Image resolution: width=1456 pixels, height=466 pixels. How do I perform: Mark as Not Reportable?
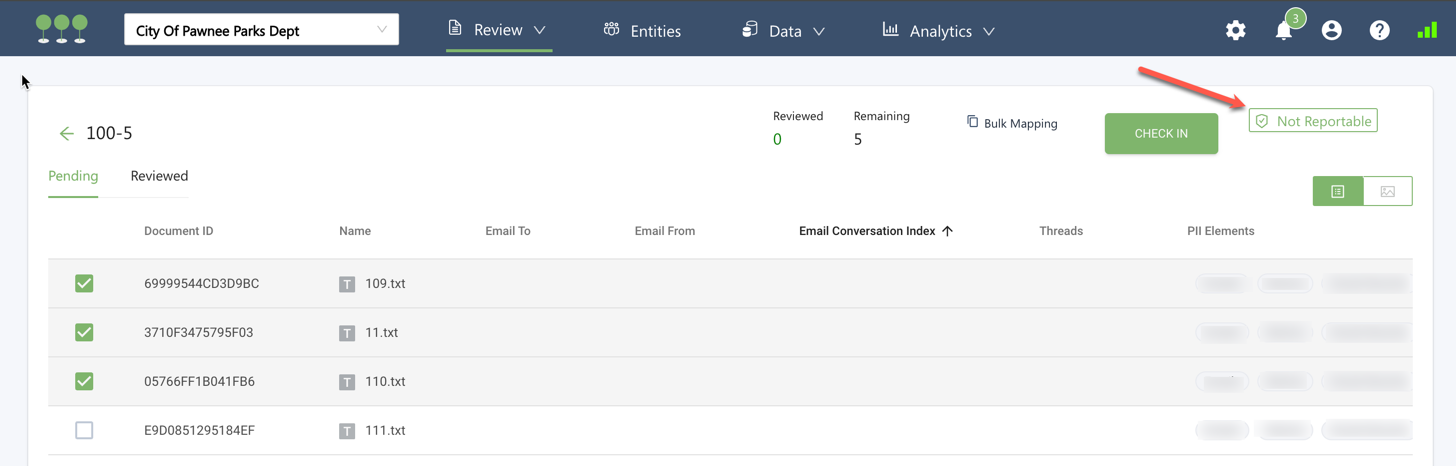tap(1312, 121)
